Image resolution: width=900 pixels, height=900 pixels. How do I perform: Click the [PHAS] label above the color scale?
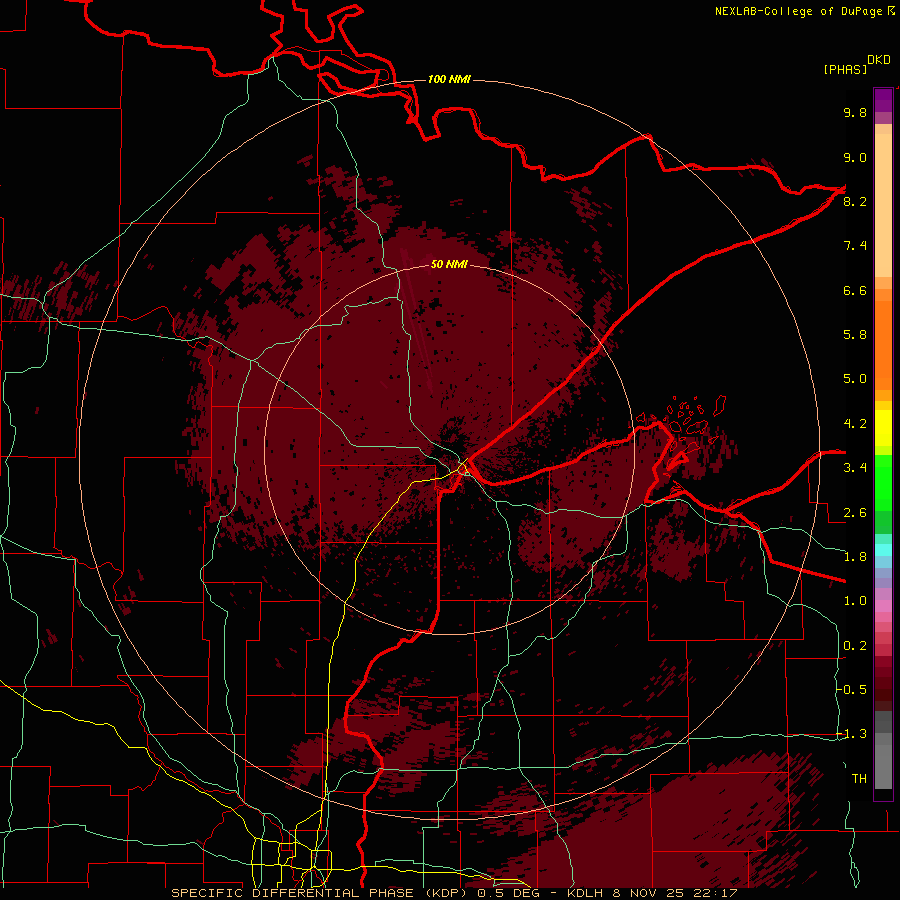coord(845,69)
